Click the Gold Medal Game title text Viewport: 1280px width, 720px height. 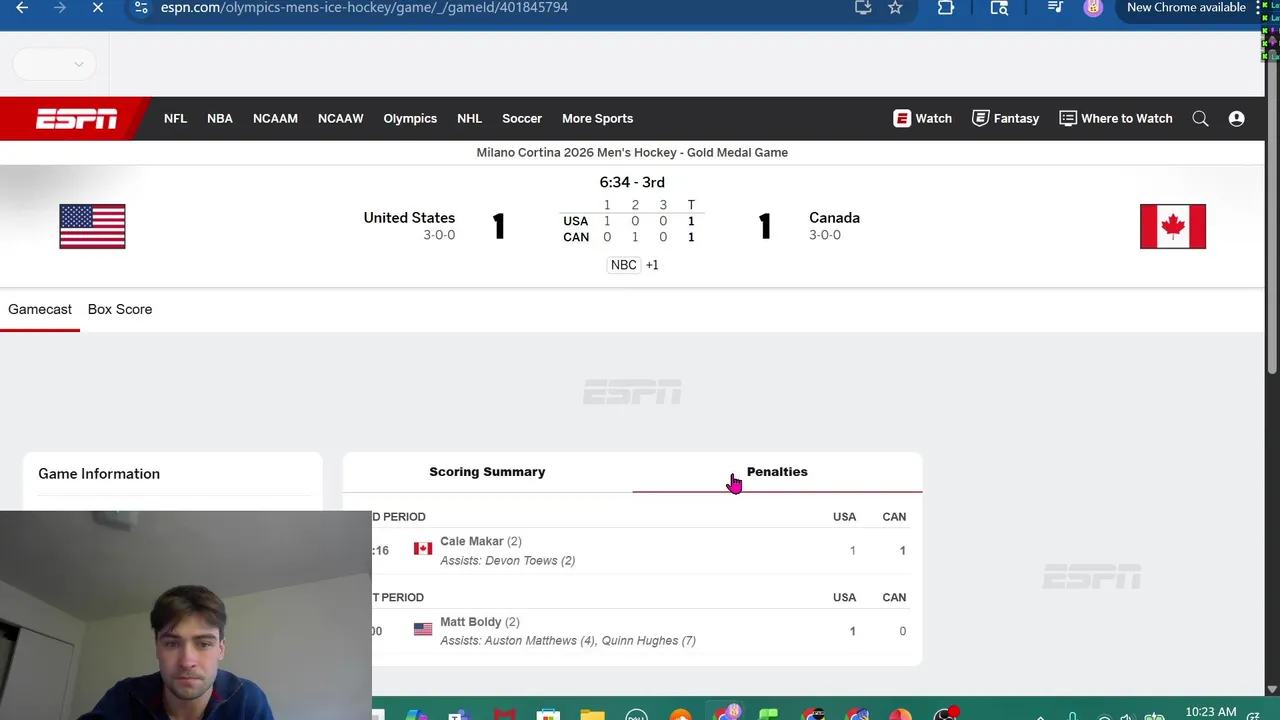pos(632,153)
